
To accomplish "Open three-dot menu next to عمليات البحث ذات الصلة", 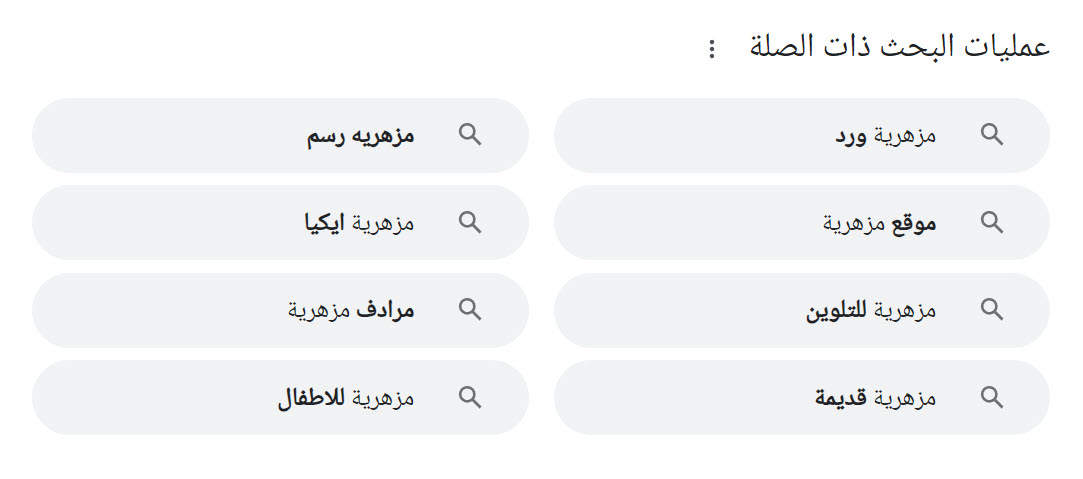I will click(711, 49).
